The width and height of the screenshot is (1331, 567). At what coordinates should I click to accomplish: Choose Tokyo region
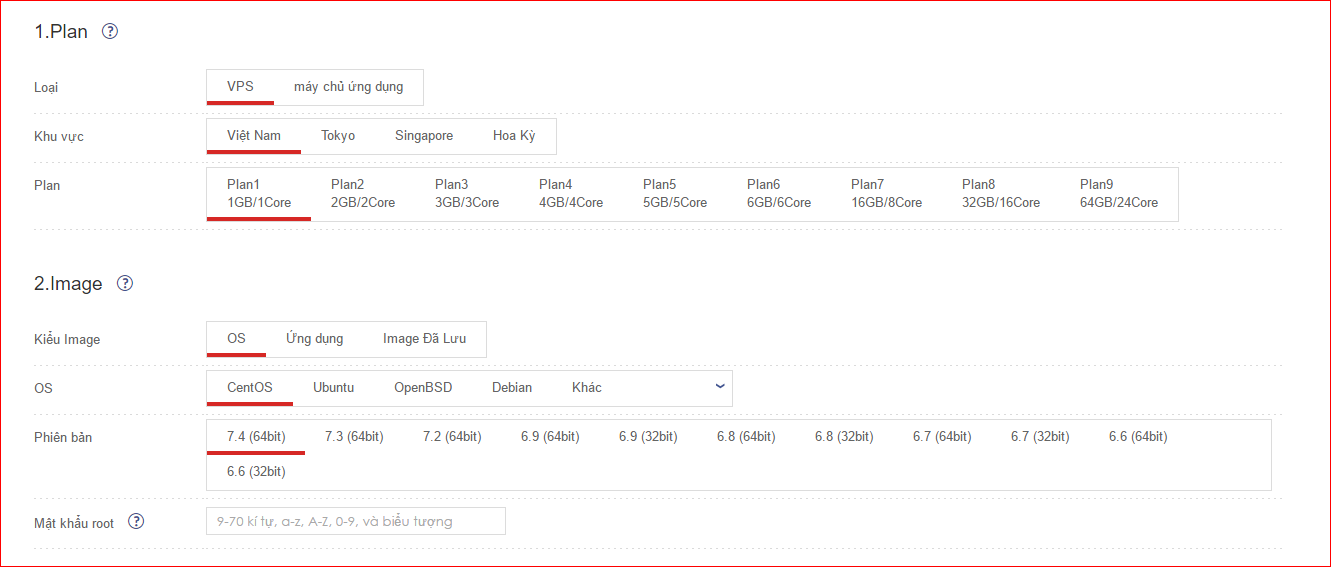(338, 136)
